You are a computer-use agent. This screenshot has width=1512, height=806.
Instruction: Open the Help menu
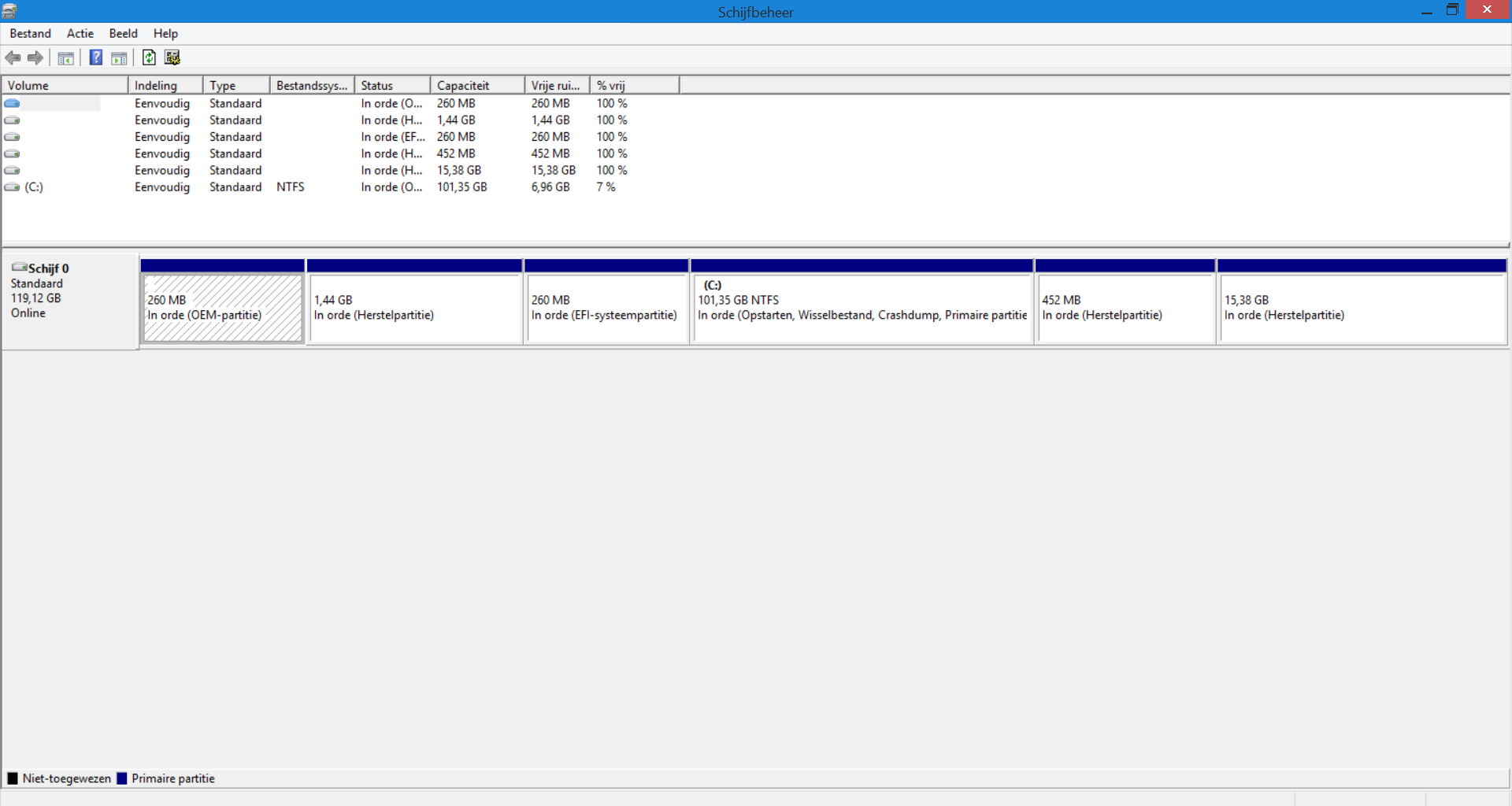click(165, 33)
